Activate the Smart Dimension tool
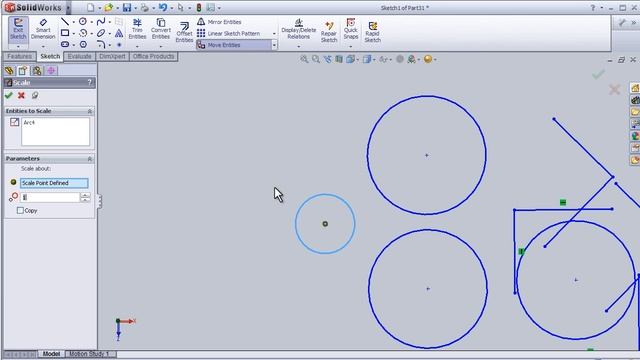Image resolution: width=640 pixels, height=360 pixels. pos(43,29)
